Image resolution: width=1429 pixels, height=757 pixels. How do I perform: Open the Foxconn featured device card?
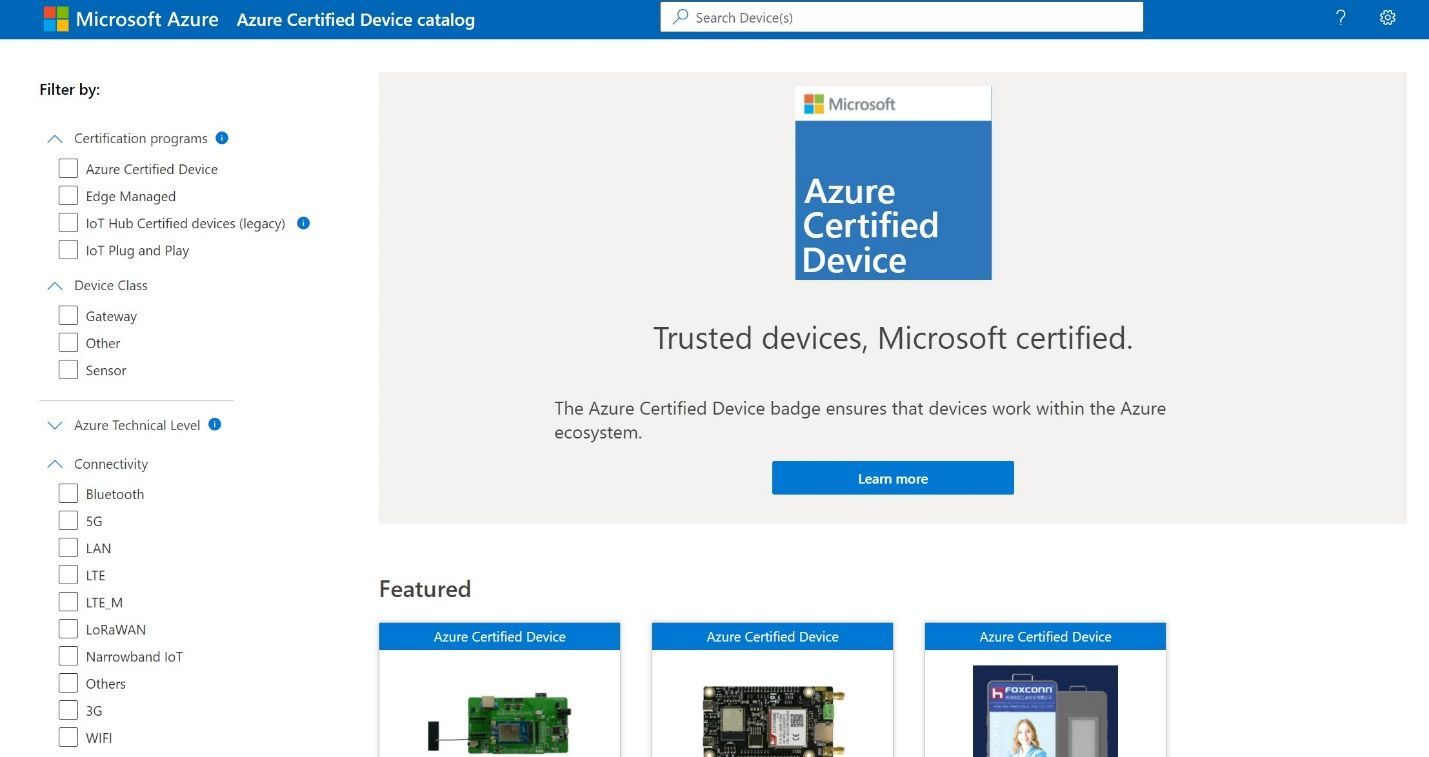tap(1045, 690)
